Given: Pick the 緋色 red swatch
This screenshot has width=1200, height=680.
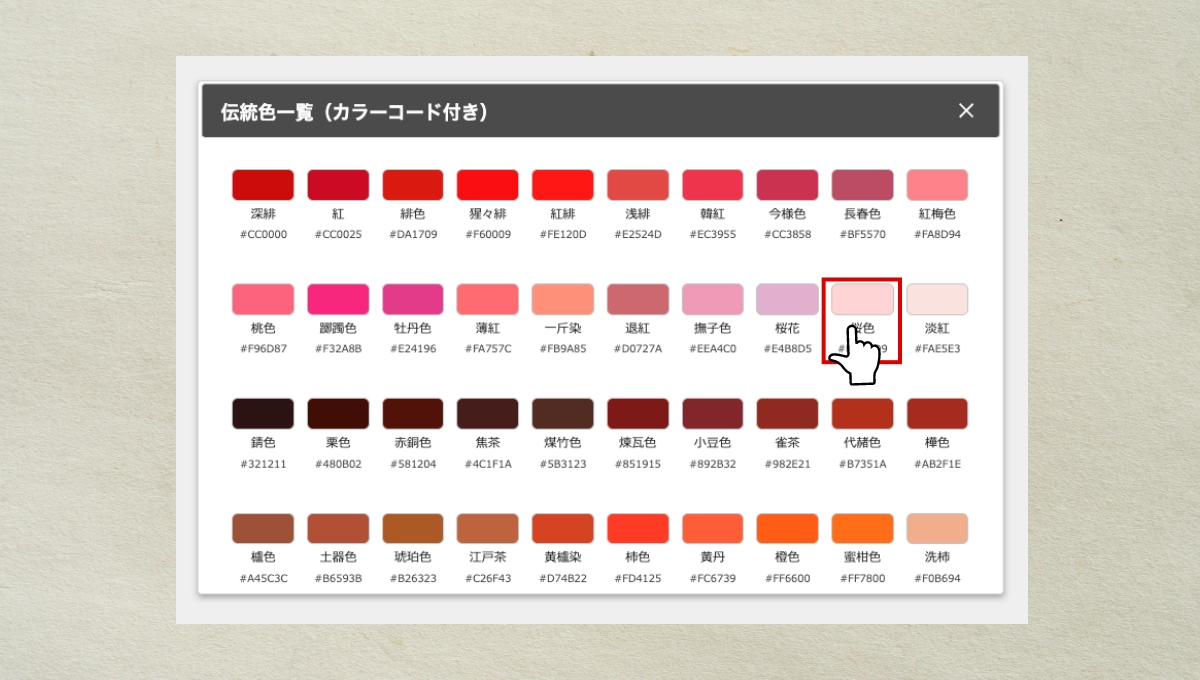Looking at the screenshot, I should 412,185.
